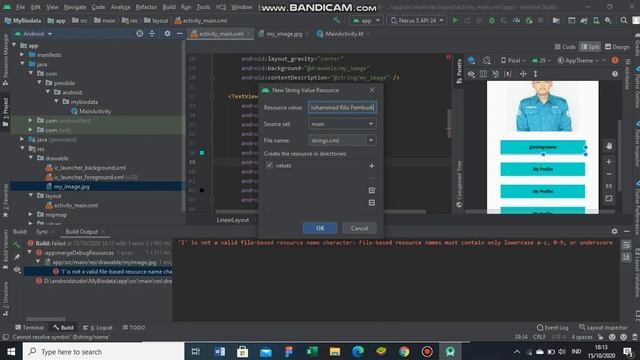Click the Zoom Out minus in preview

[x=609, y=174]
